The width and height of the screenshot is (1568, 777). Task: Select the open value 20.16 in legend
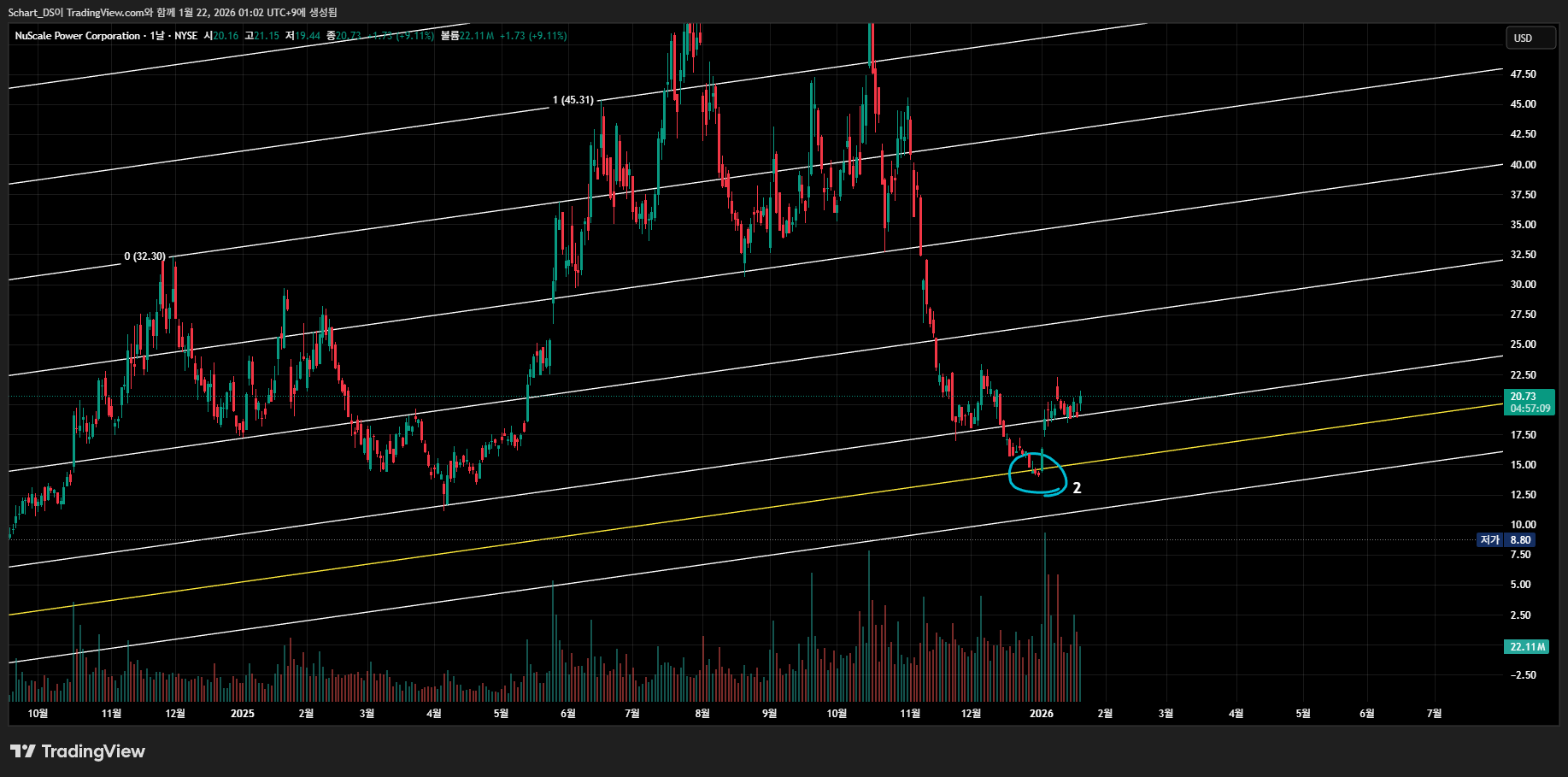[226, 36]
